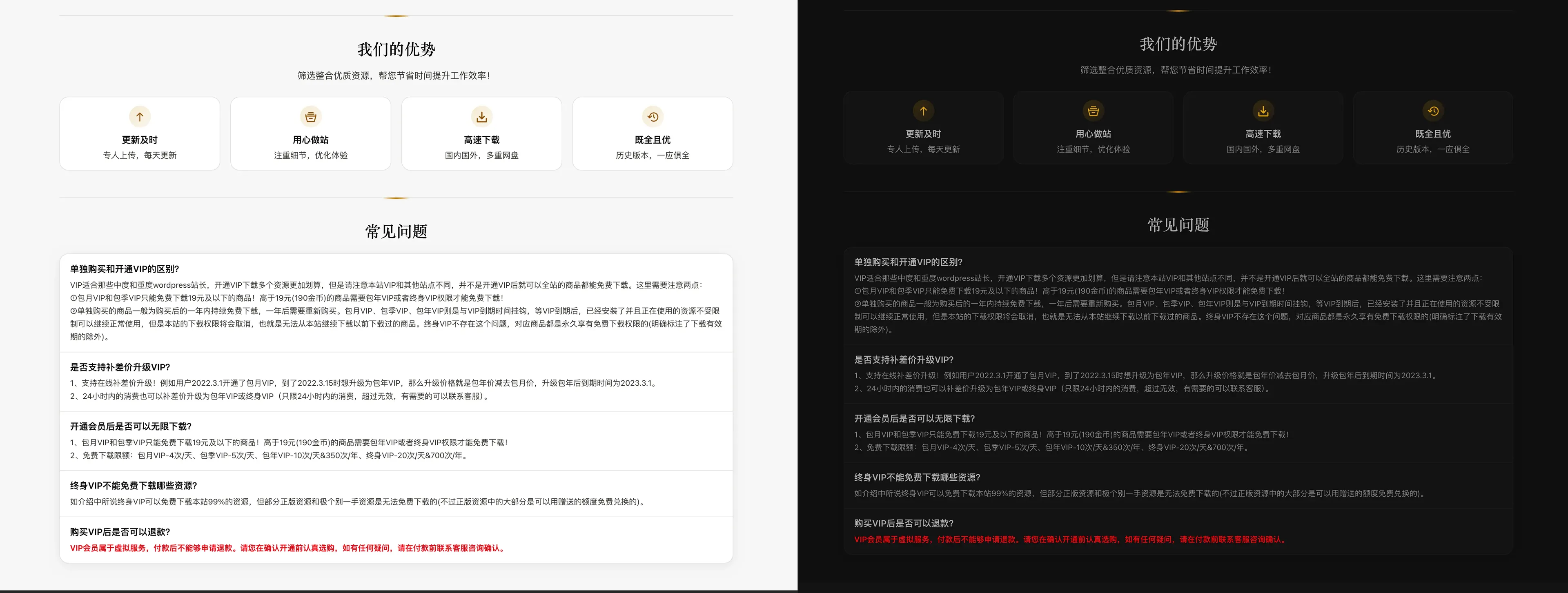
Task: Click 历史版本，一应俱全 text in the dark panel
Action: (1433, 149)
